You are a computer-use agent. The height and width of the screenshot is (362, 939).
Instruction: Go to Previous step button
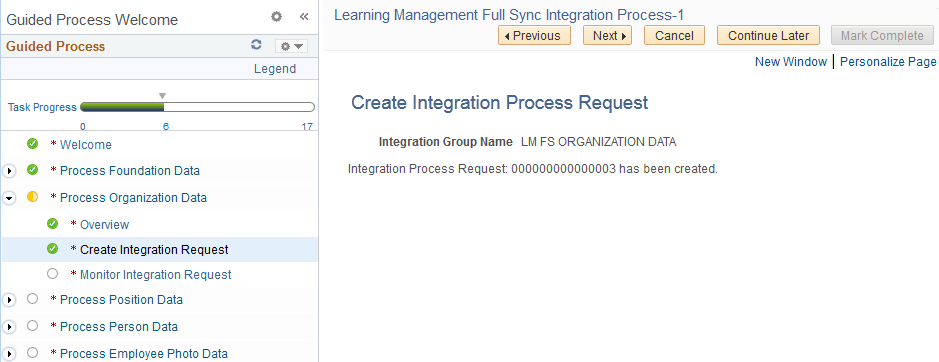pos(534,35)
